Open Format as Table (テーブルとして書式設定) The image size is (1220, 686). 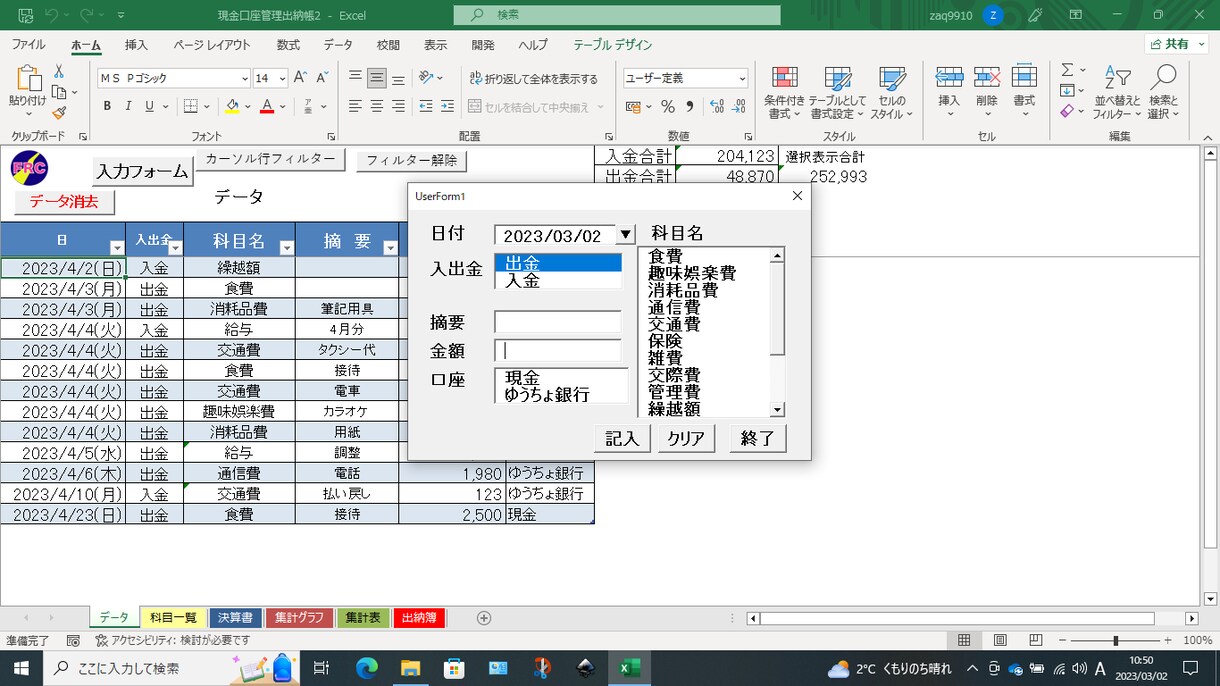[x=837, y=93]
